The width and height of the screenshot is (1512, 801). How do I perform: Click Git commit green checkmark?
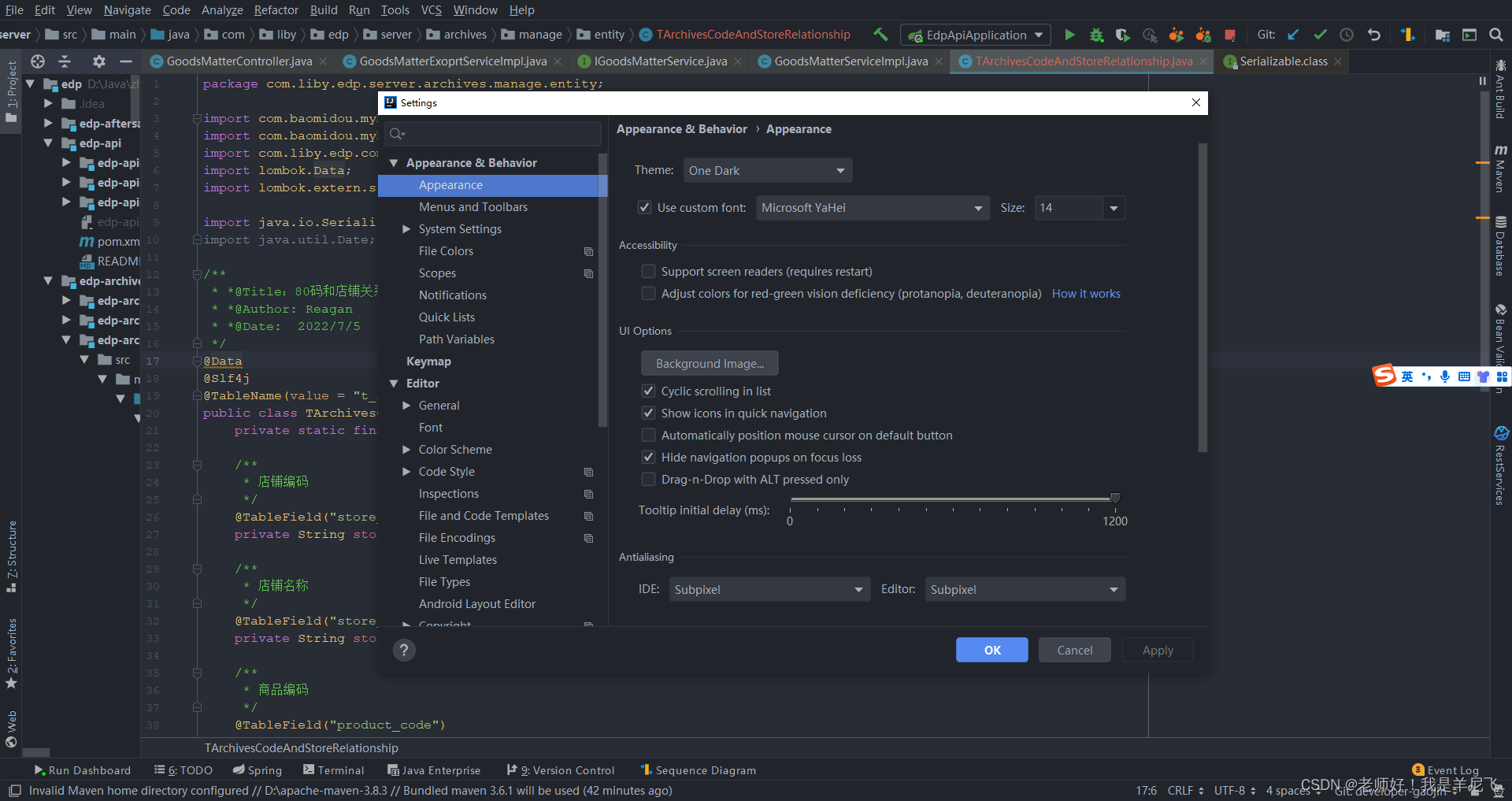click(x=1321, y=35)
